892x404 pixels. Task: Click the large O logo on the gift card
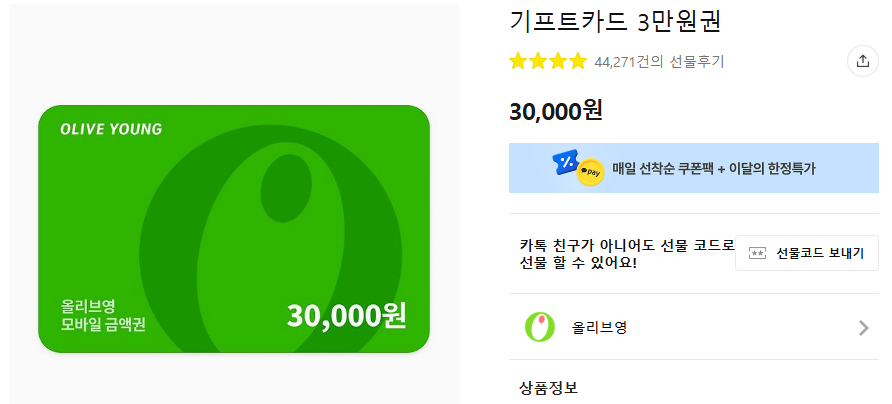coord(270,239)
